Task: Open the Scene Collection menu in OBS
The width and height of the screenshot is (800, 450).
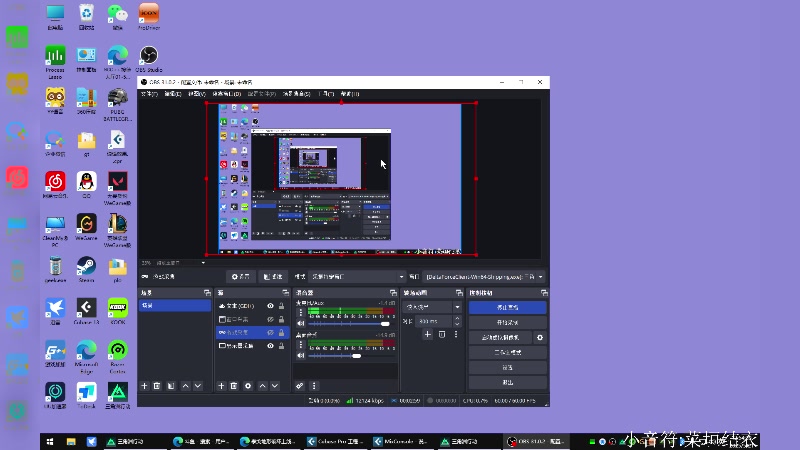Action: (x=296, y=94)
